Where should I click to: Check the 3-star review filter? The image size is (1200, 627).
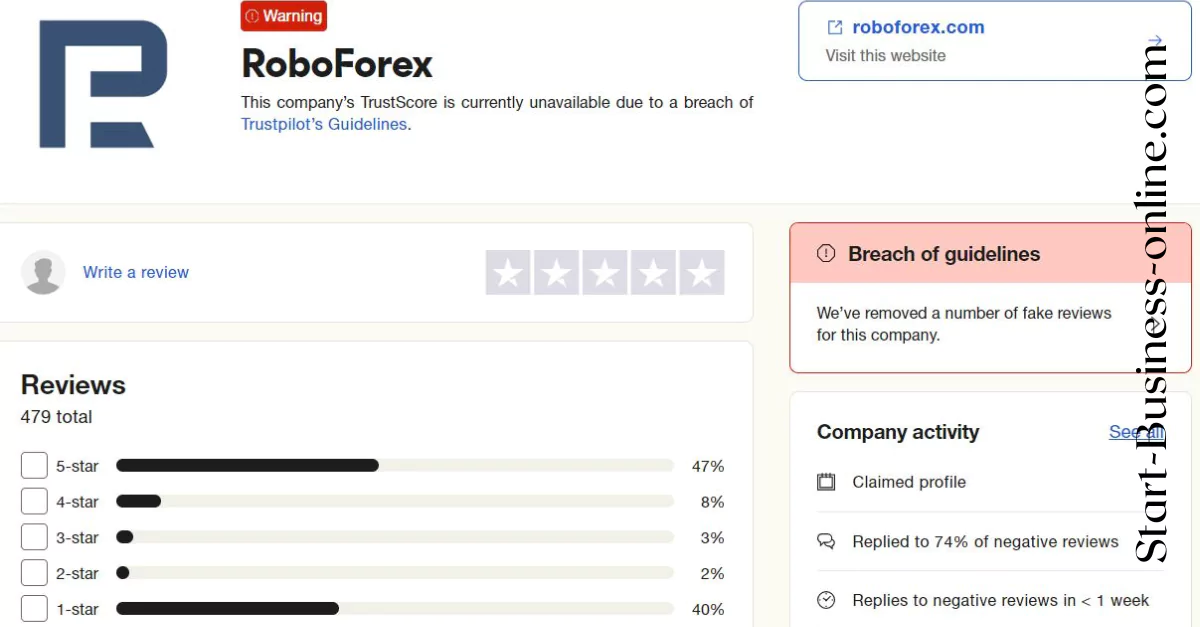tap(34, 537)
